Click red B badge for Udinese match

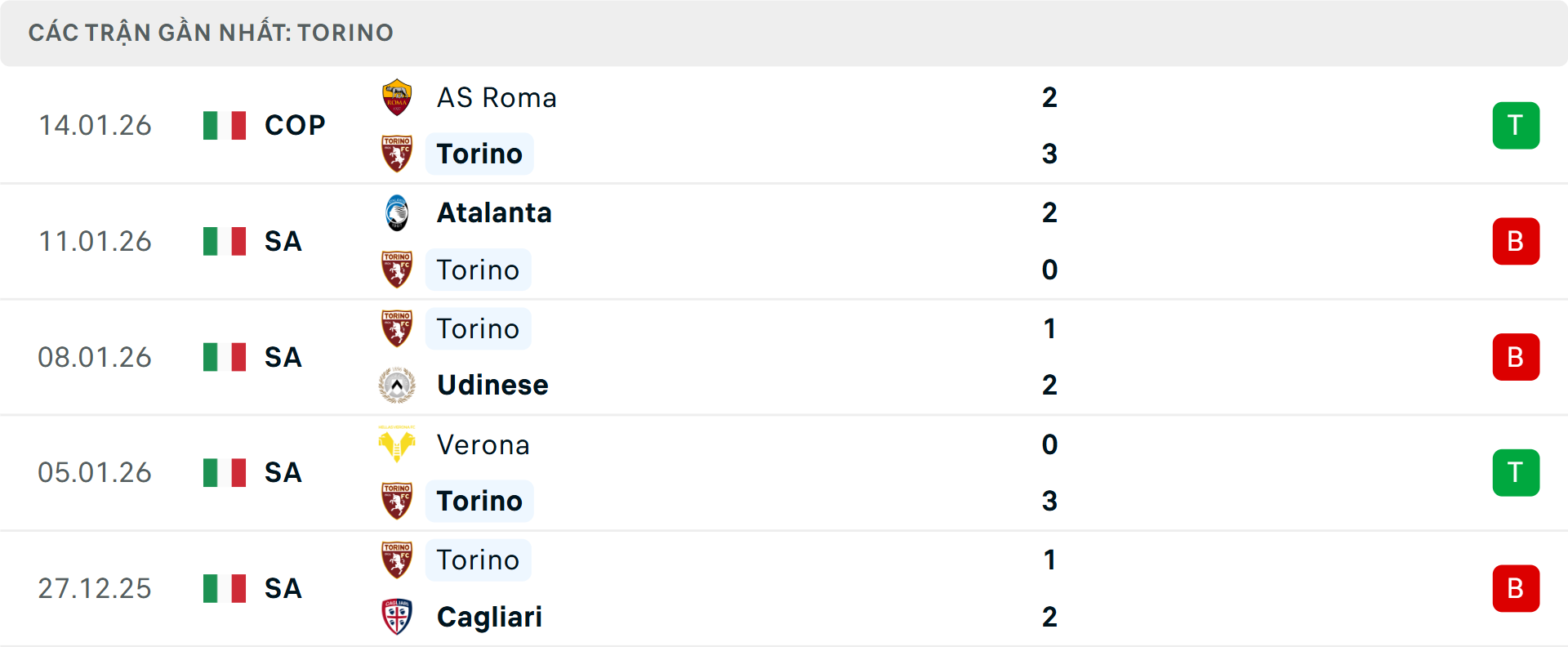pyautogui.click(x=1516, y=357)
